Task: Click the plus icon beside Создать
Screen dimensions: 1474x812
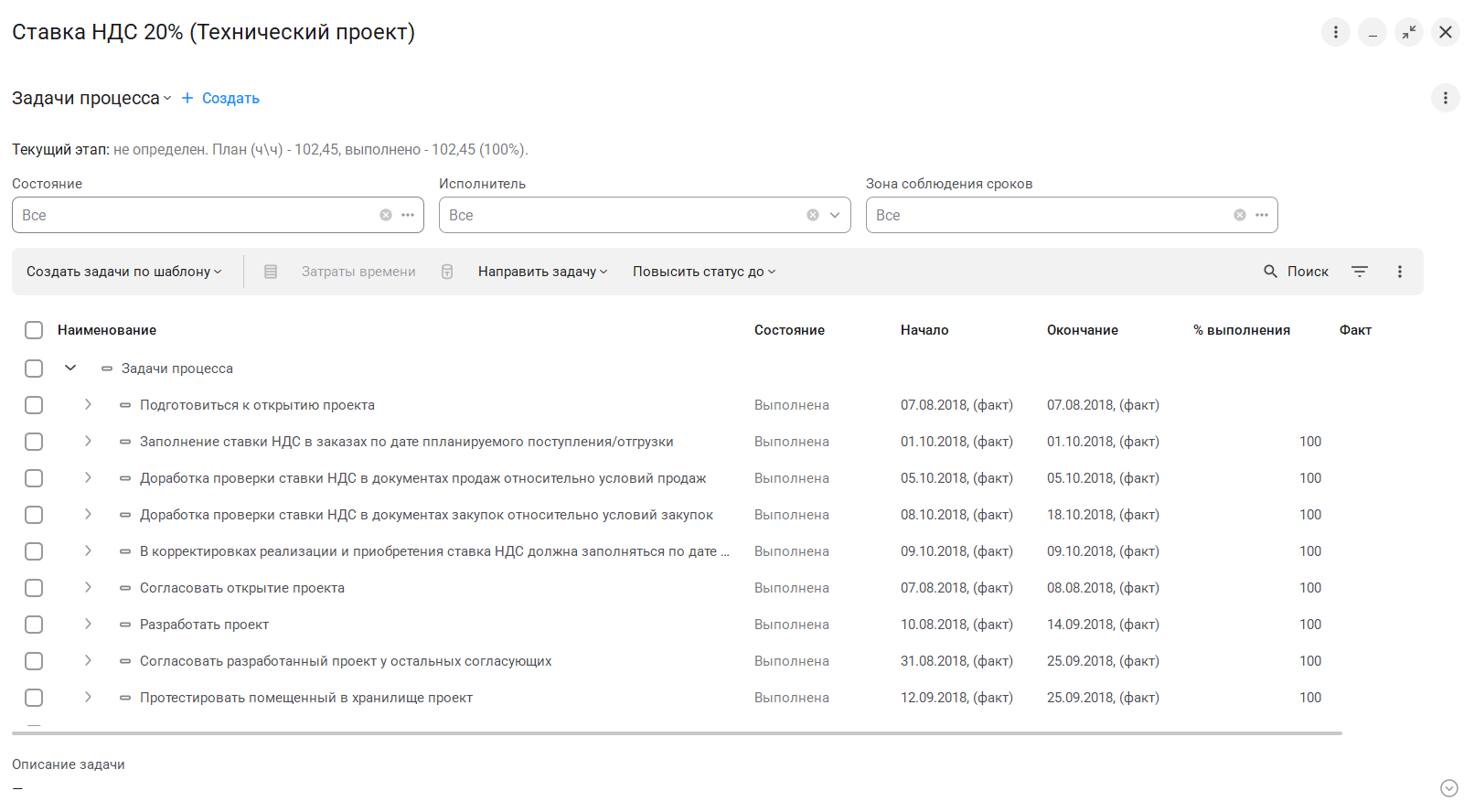Action: (187, 98)
